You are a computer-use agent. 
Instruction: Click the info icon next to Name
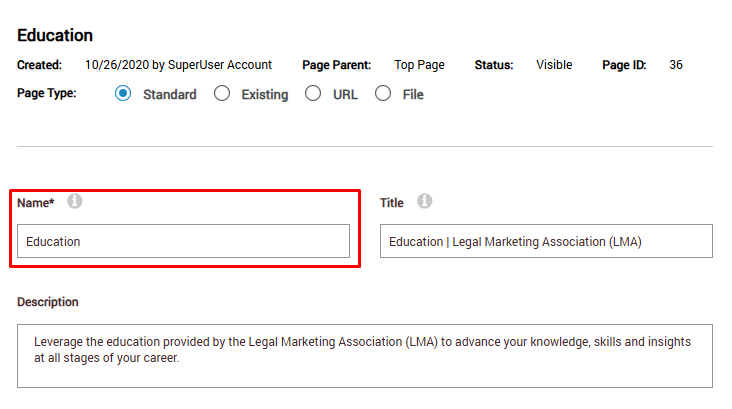point(74,201)
